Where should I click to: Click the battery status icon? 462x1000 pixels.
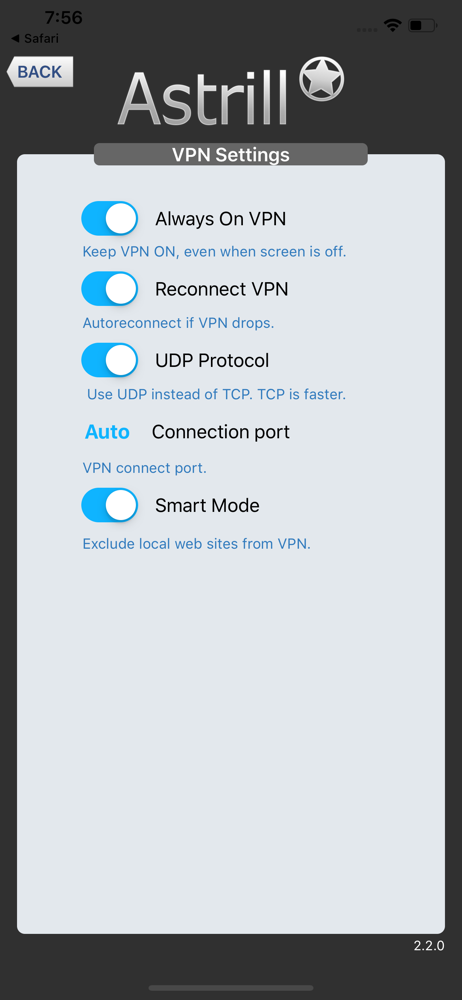click(422, 26)
